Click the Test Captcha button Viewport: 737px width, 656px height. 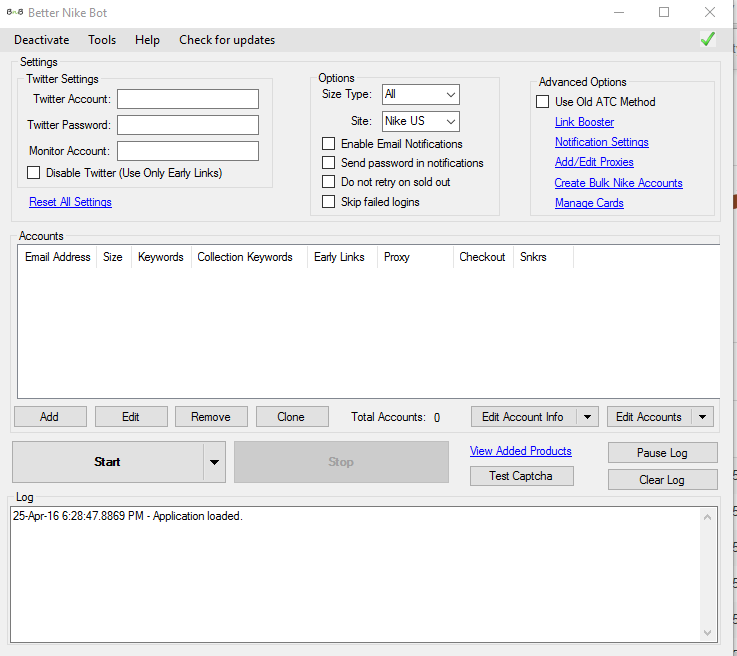(x=521, y=476)
